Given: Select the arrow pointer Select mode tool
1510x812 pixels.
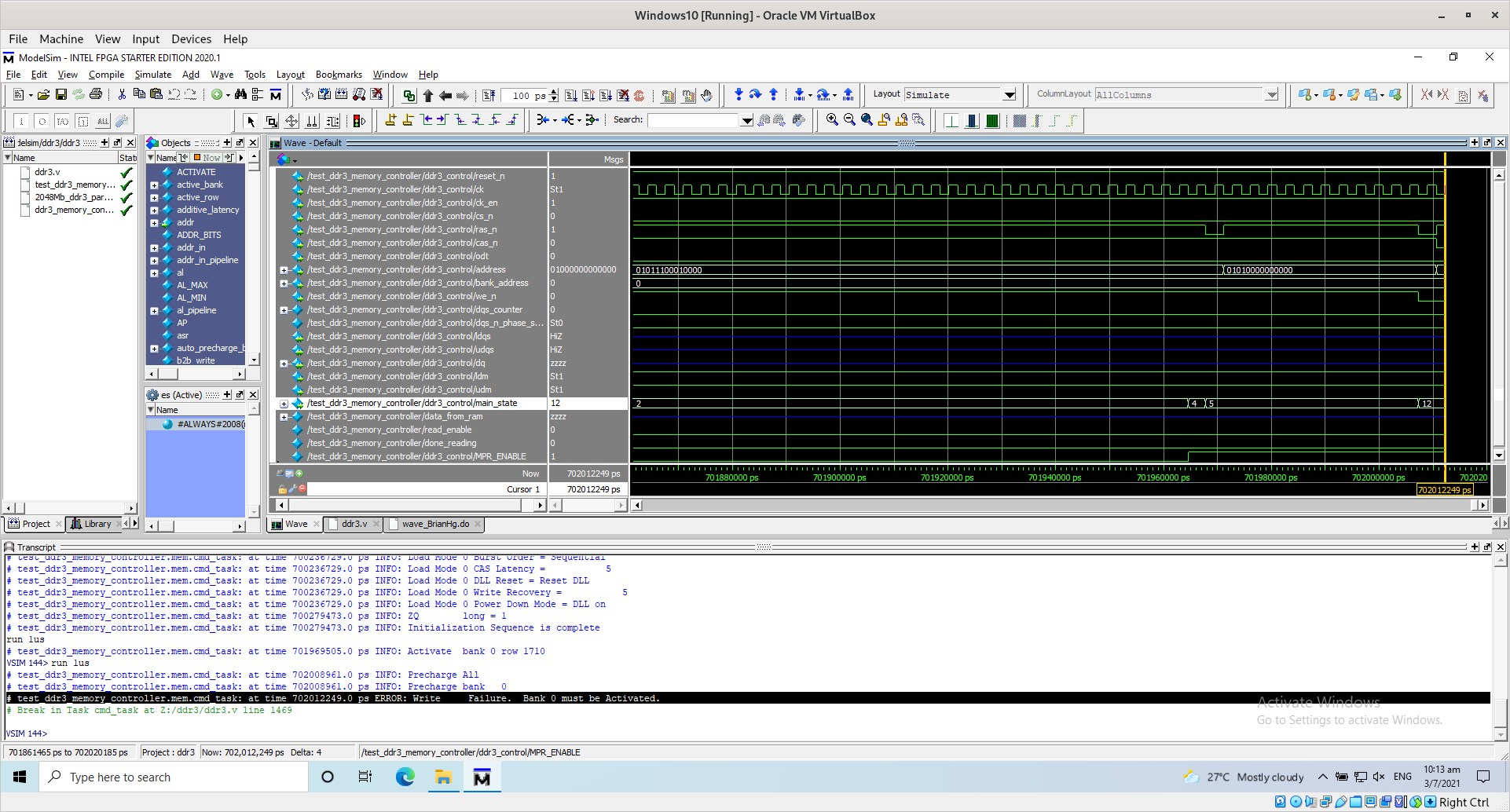Looking at the screenshot, I should click(251, 121).
